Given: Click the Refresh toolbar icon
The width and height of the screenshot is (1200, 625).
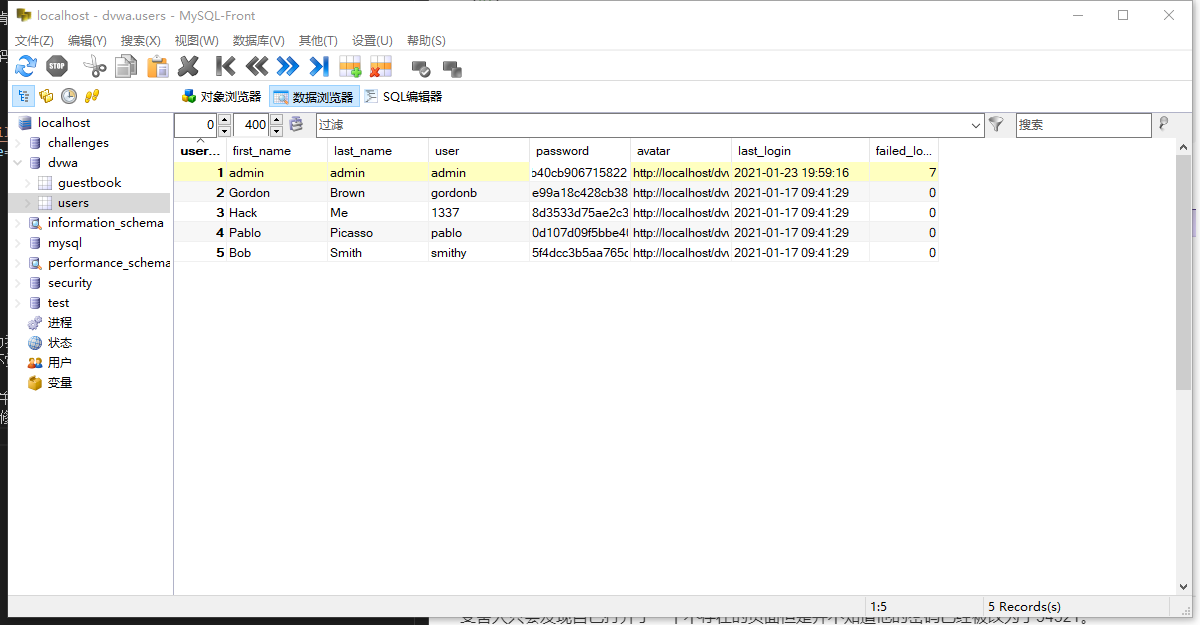Looking at the screenshot, I should coord(26,67).
